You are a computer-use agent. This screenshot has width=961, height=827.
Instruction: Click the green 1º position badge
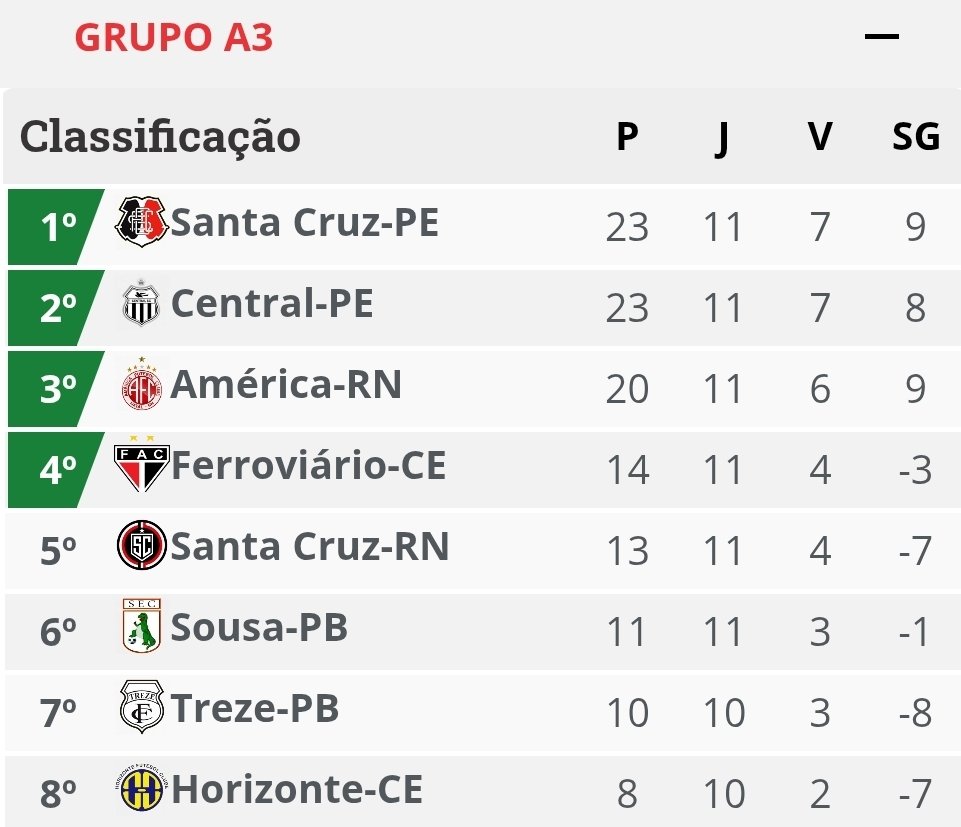pos(56,227)
